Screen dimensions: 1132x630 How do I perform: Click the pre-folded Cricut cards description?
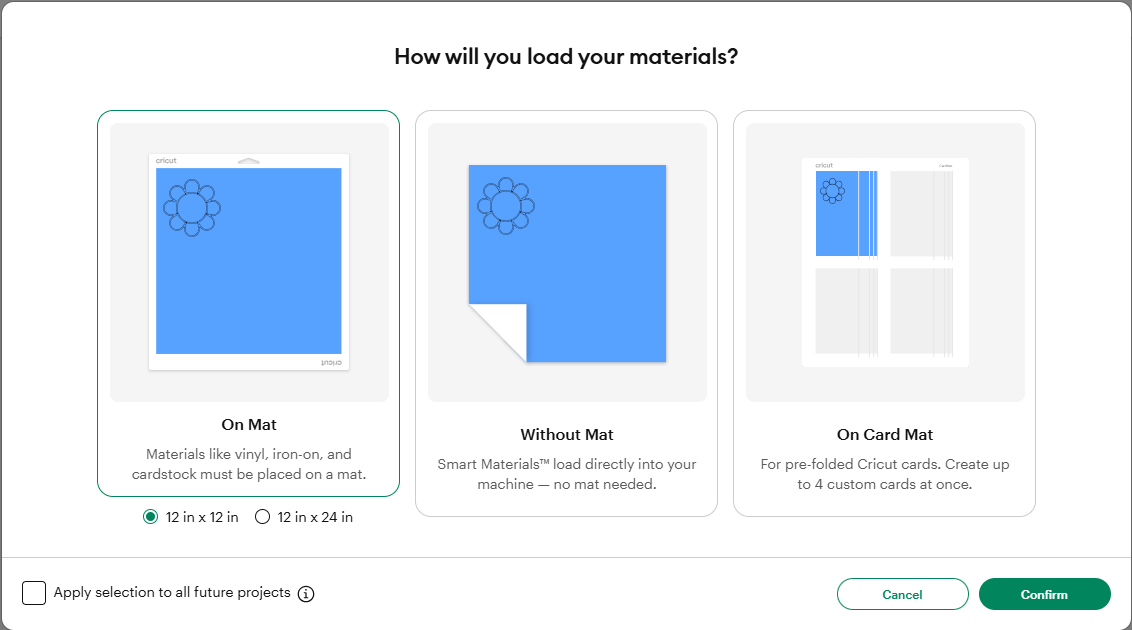pyautogui.click(x=885, y=474)
